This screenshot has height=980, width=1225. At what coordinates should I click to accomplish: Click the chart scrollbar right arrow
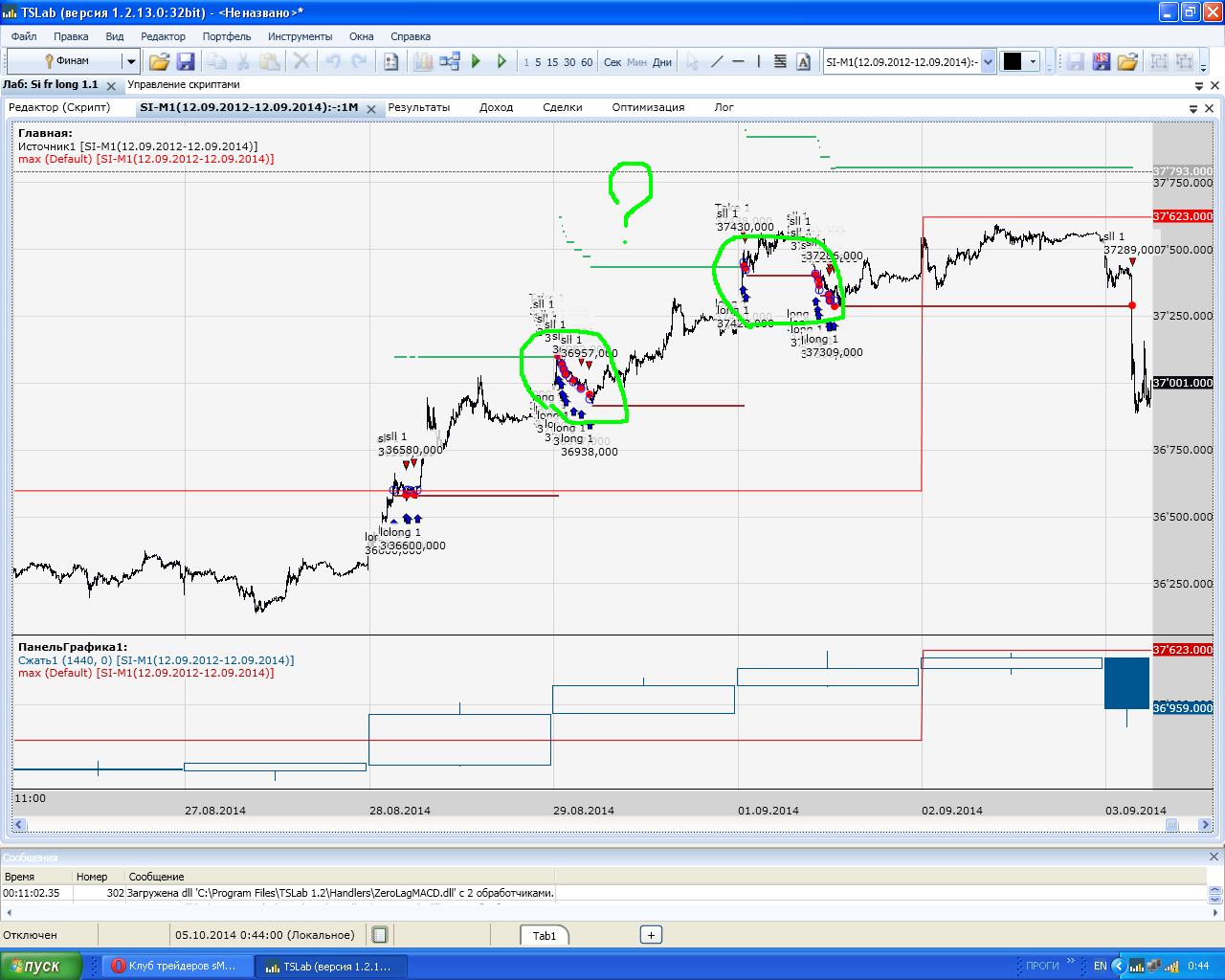point(1206,825)
